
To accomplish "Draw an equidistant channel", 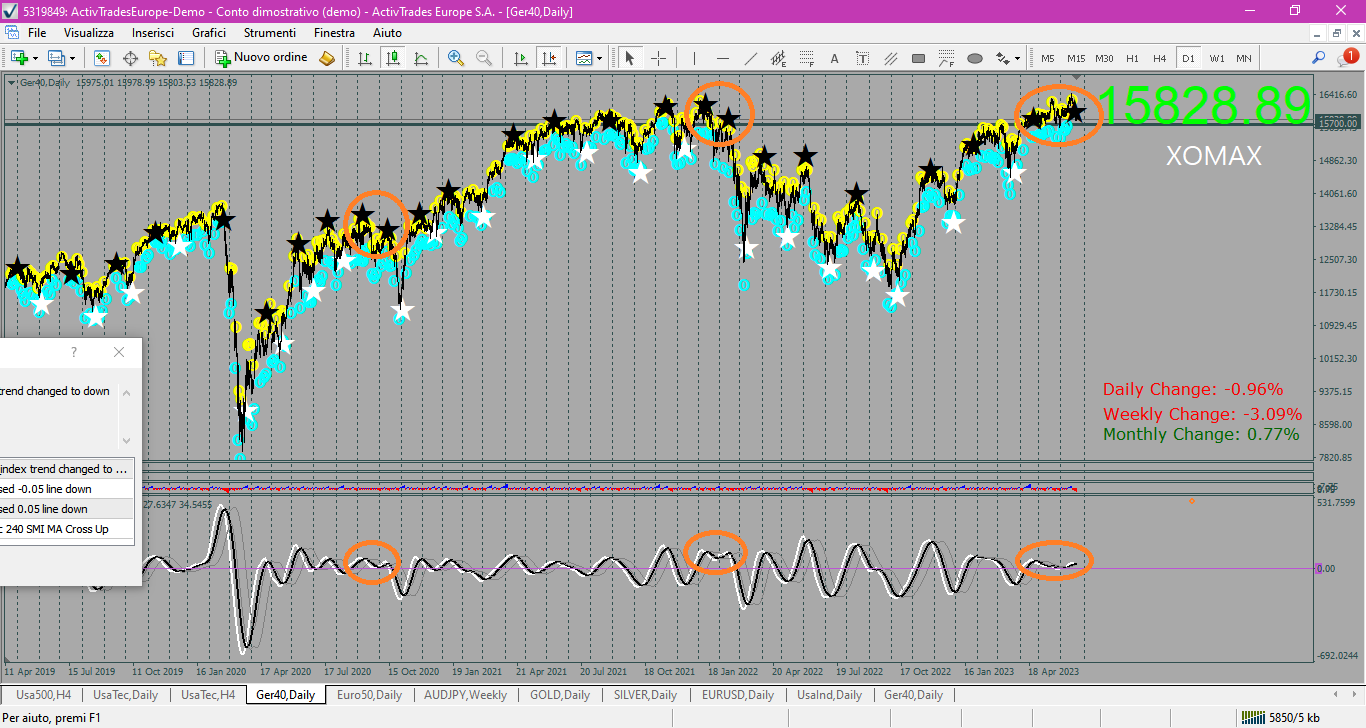I will [779, 58].
